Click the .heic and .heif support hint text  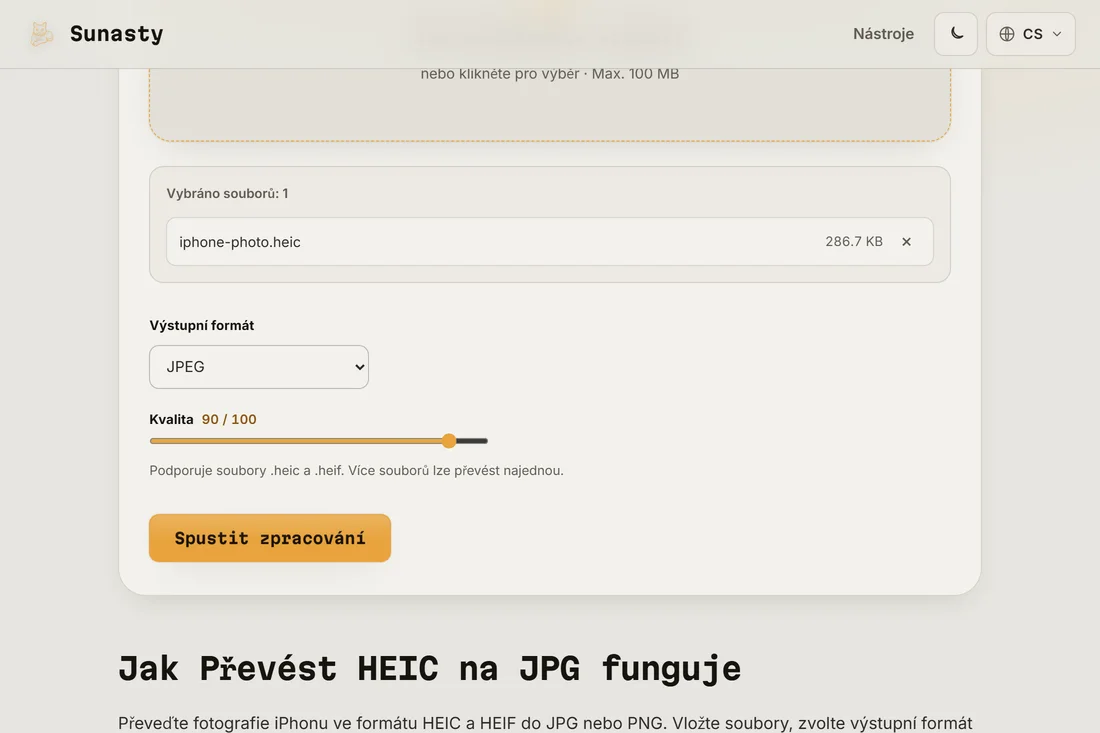tap(356, 471)
